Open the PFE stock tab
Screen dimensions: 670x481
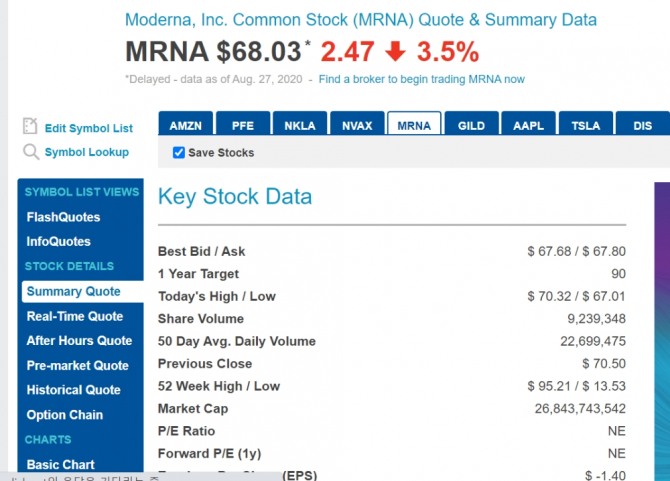pos(243,123)
